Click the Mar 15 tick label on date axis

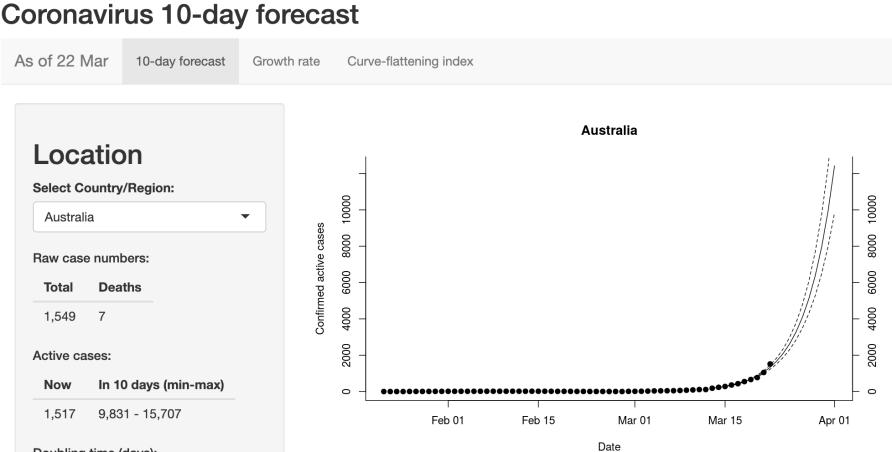click(x=725, y=421)
